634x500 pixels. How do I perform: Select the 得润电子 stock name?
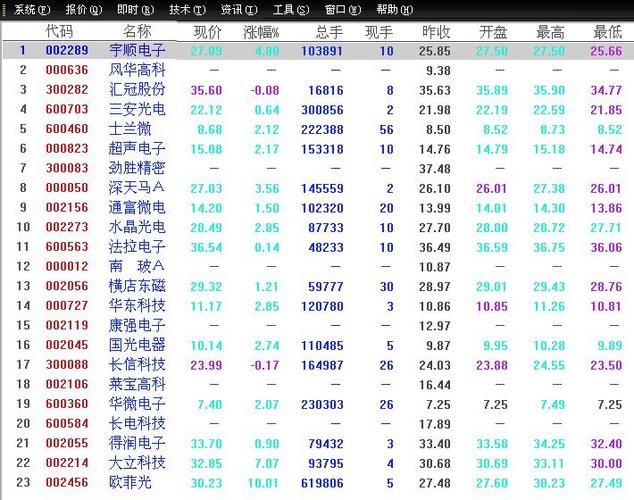pyautogui.click(x=137, y=443)
